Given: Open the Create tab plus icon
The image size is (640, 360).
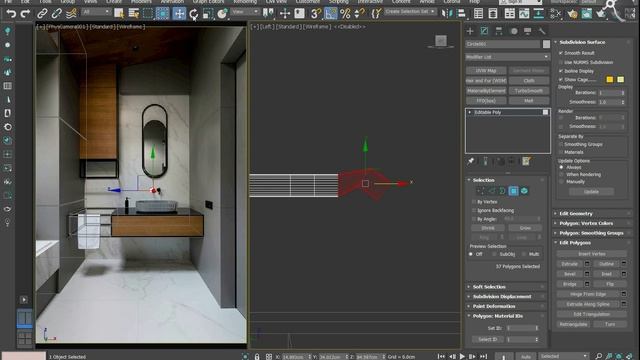Looking at the screenshot, I should [470, 31].
